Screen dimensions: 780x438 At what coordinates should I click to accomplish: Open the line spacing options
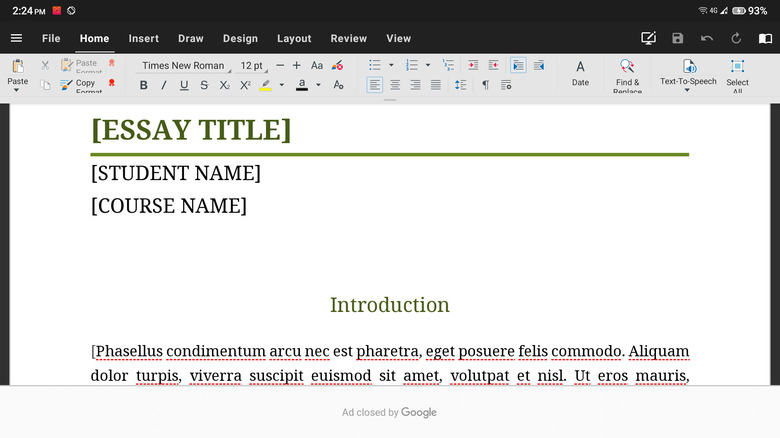(x=460, y=85)
